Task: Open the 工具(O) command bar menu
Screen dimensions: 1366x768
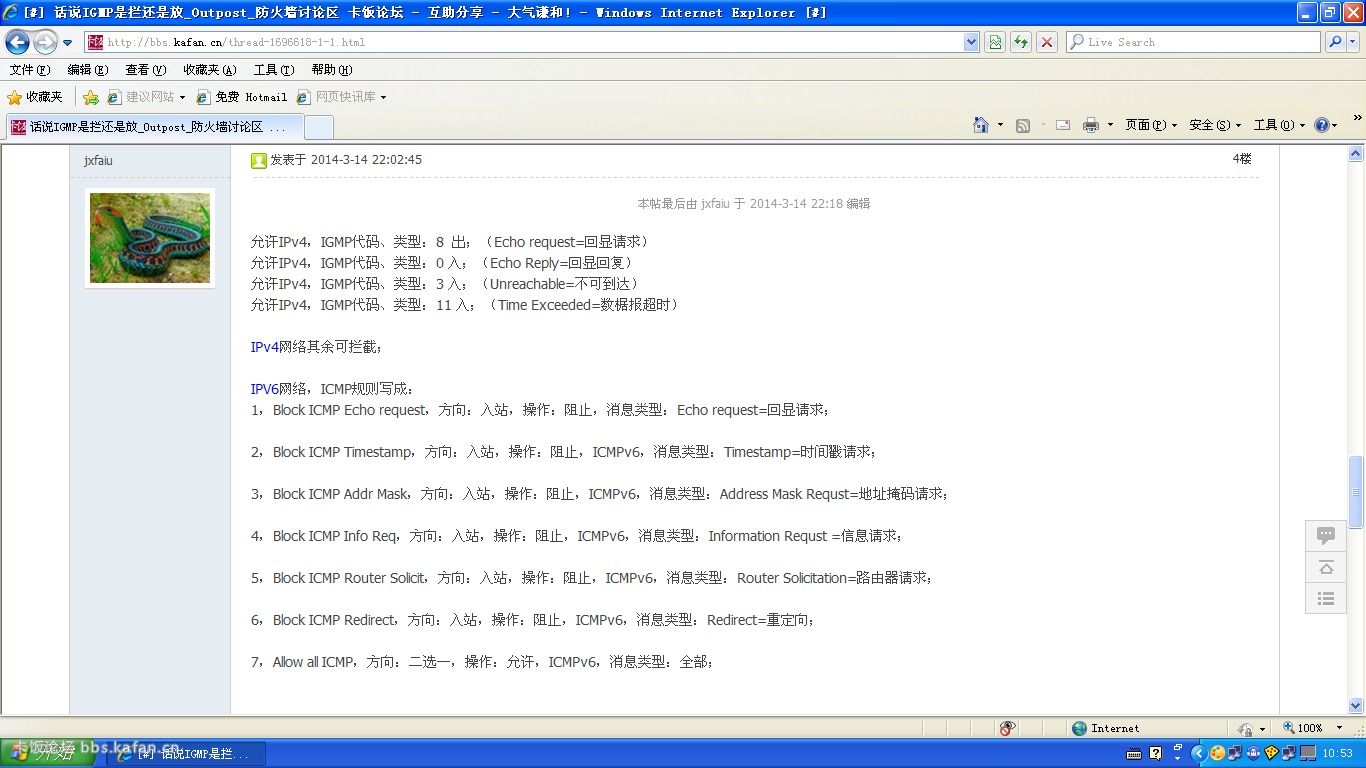Action: pyautogui.click(x=1280, y=125)
